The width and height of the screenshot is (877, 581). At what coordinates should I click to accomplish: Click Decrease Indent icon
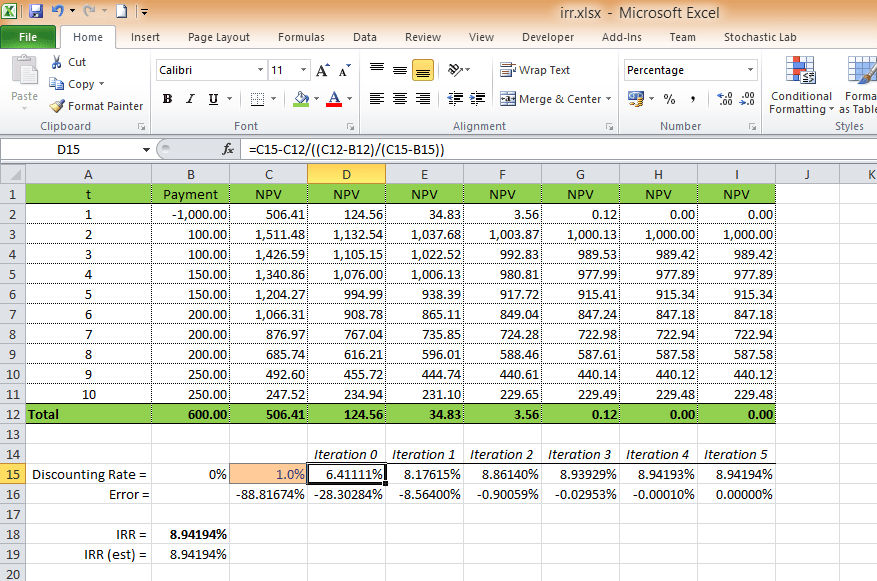point(455,99)
